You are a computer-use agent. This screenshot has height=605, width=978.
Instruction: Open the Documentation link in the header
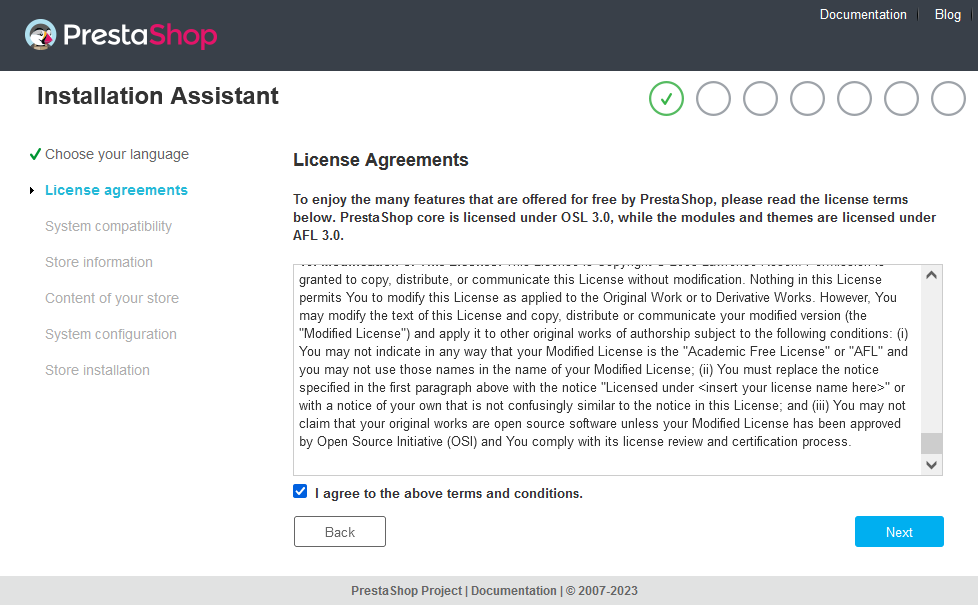coord(862,14)
